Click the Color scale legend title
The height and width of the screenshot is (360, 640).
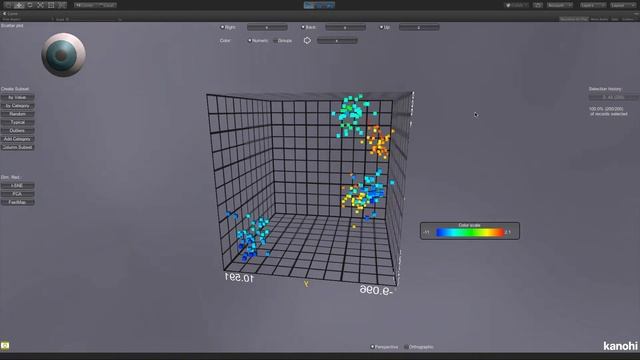coord(469,225)
